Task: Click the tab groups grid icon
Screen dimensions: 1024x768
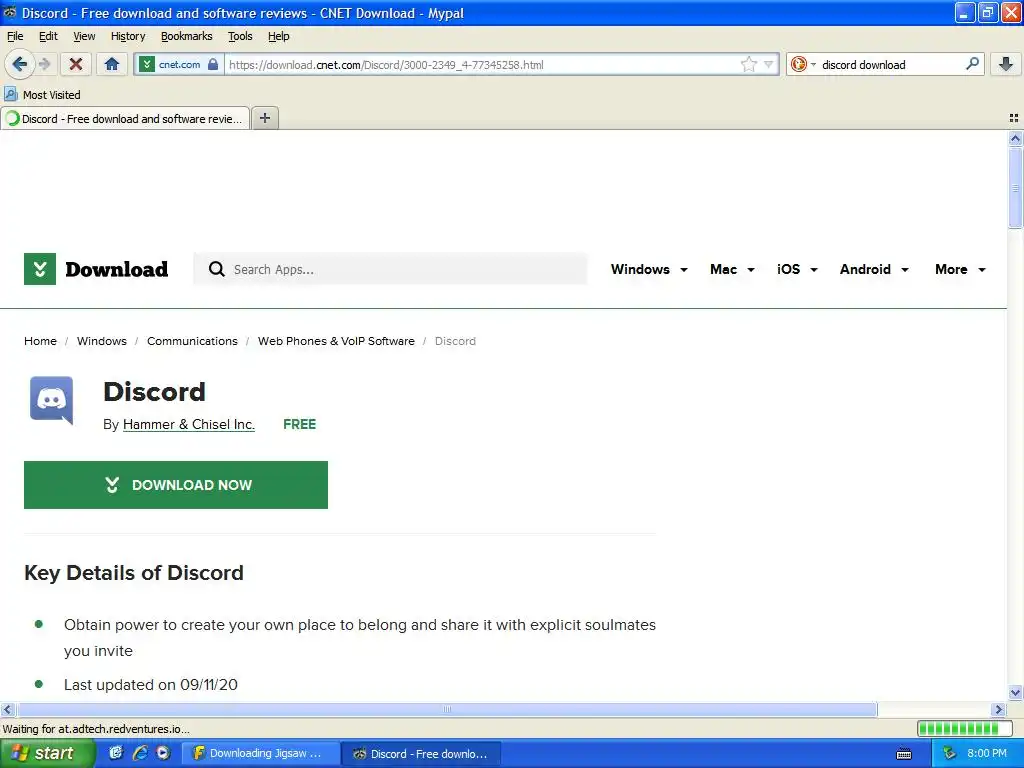Action: click(1014, 118)
